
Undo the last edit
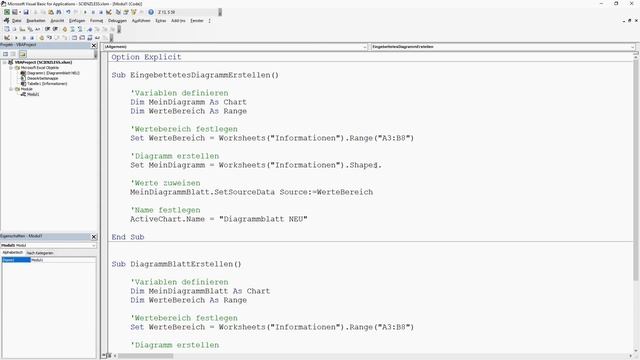click(68, 12)
